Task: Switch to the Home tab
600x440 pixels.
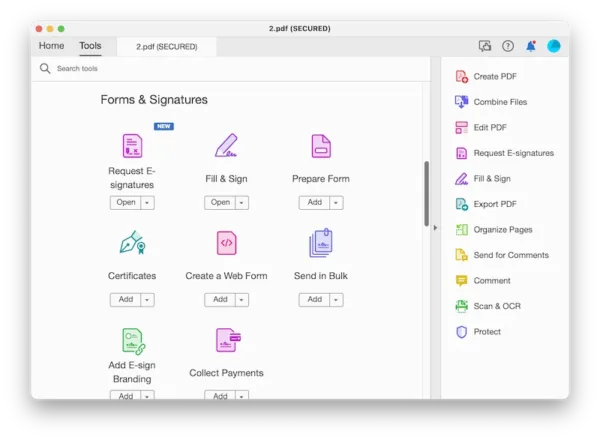Action: [51, 46]
